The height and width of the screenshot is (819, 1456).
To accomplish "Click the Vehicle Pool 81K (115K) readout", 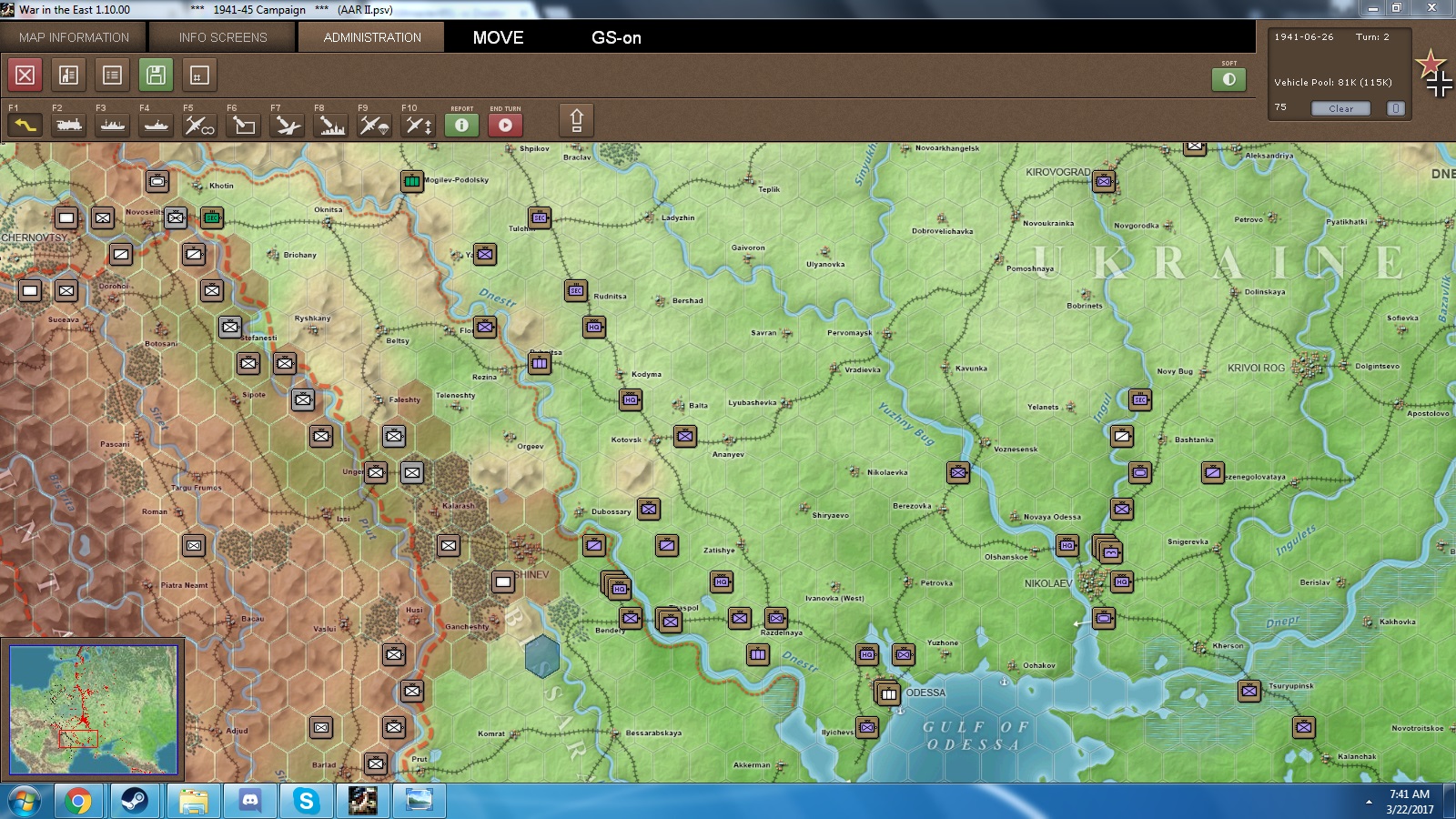I will [1333, 82].
